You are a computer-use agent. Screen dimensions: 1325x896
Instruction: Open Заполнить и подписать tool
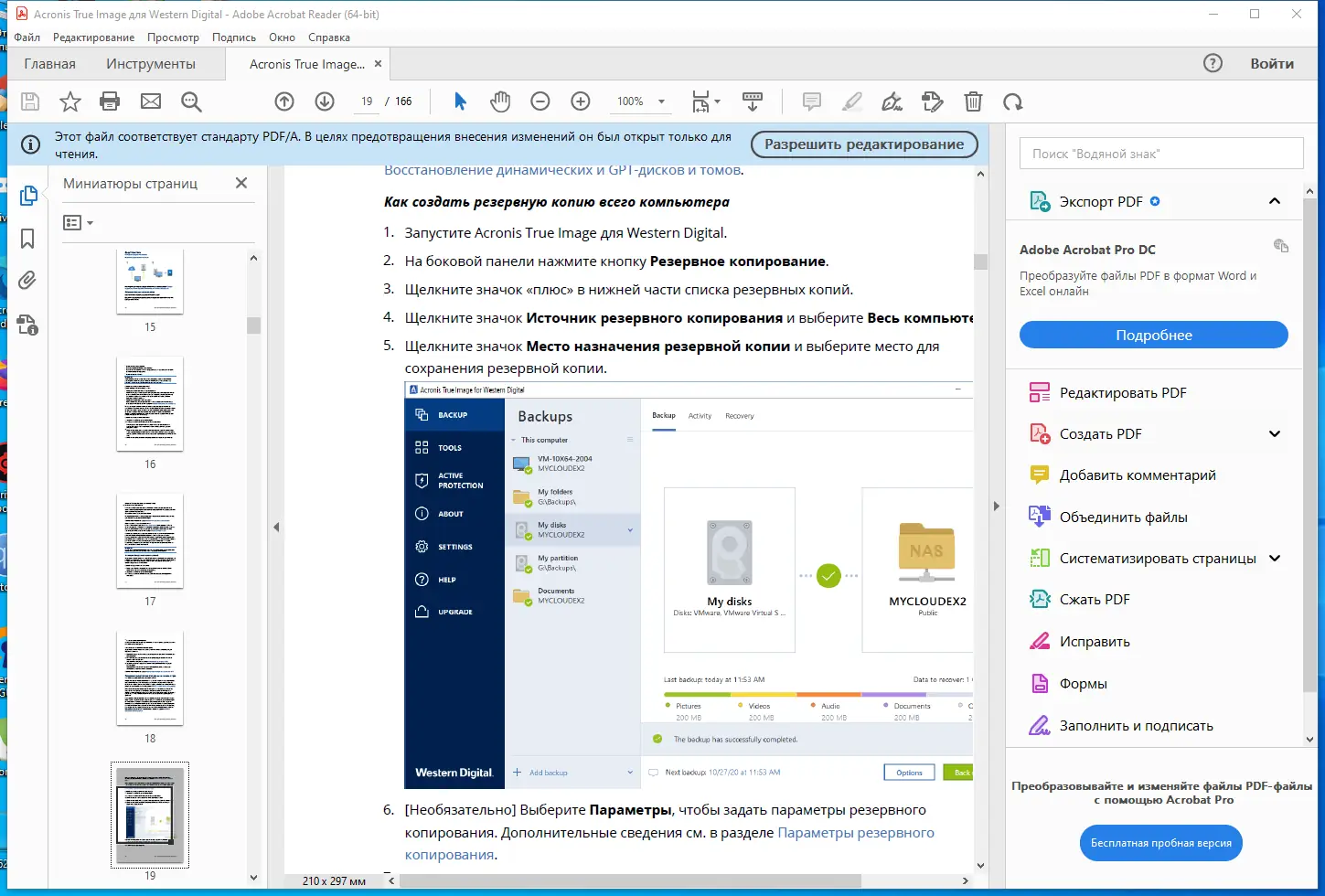pos(1121,726)
